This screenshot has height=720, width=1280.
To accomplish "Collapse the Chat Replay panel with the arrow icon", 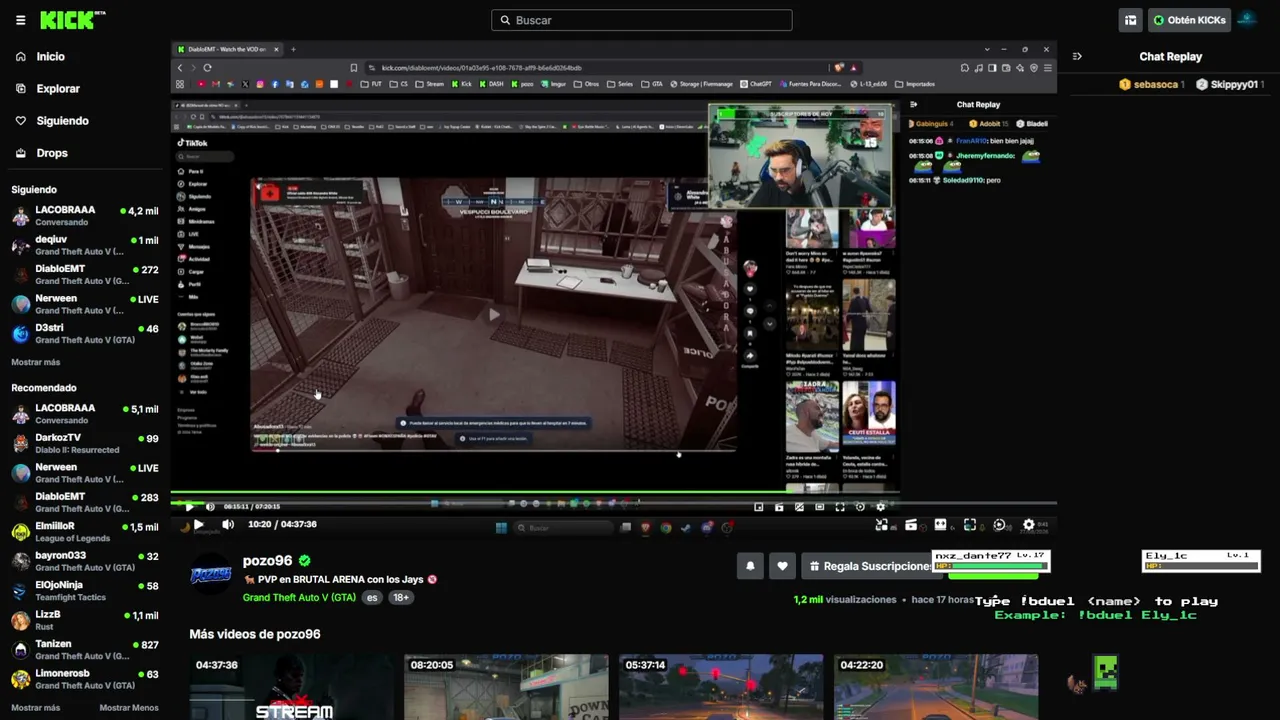I will 1077,57.
